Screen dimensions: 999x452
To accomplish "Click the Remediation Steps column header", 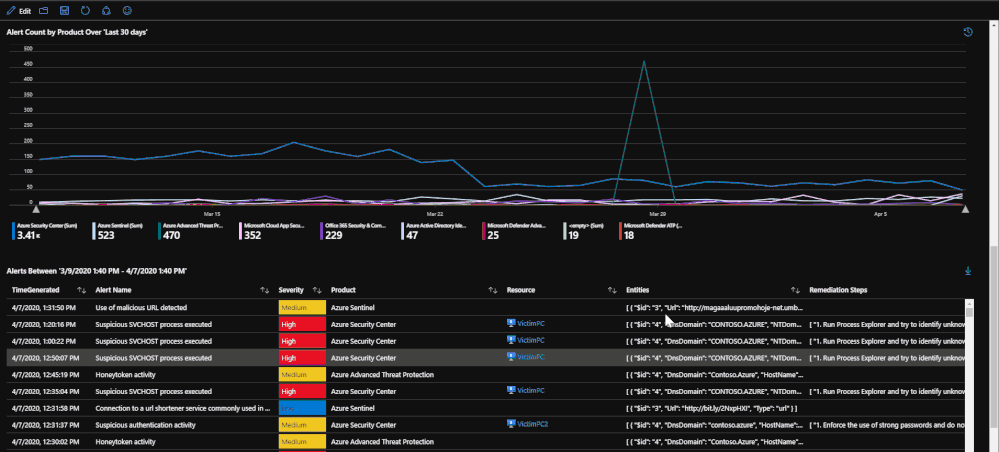I will [838, 290].
